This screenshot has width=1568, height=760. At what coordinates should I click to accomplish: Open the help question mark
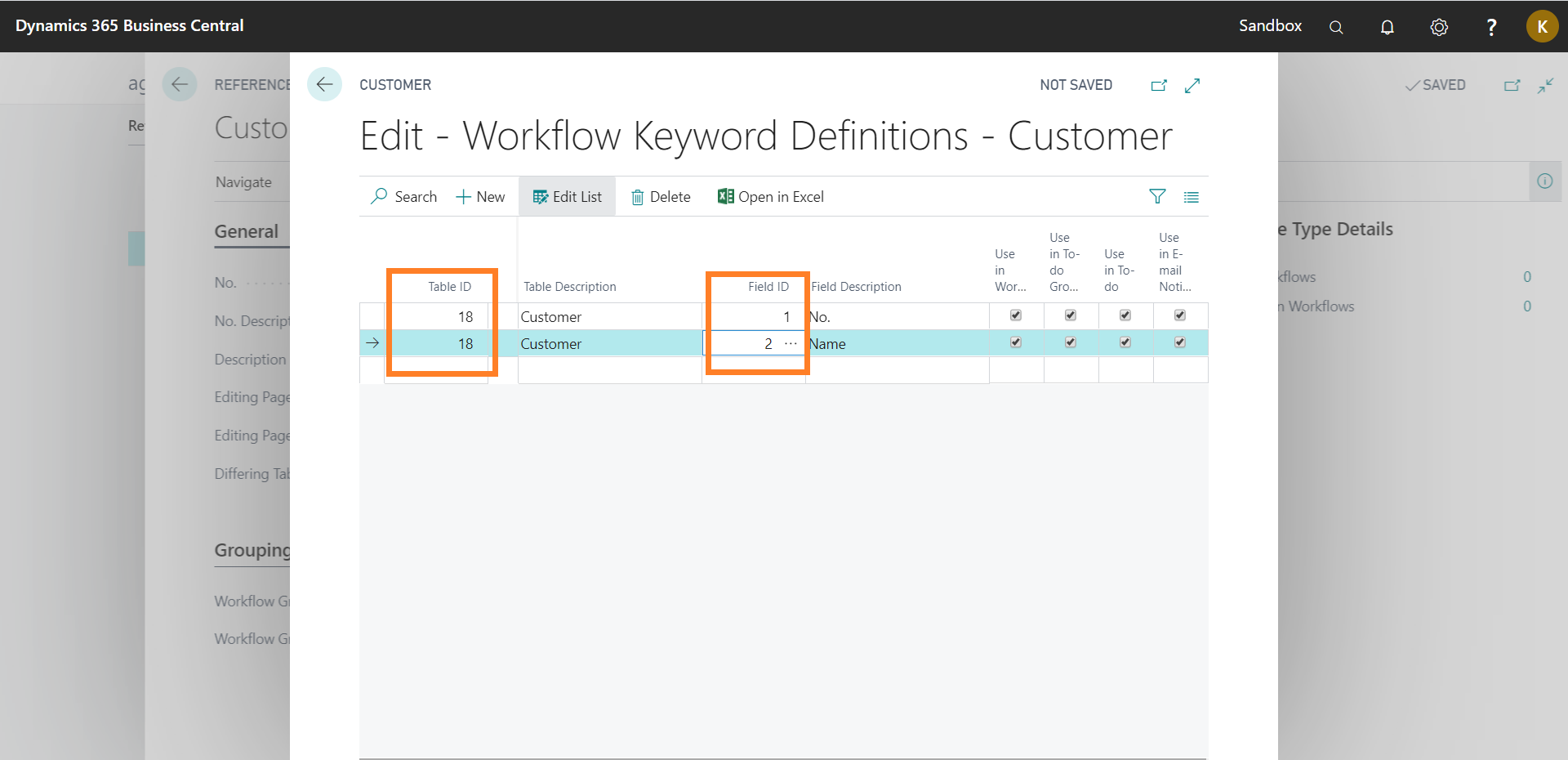[x=1491, y=27]
